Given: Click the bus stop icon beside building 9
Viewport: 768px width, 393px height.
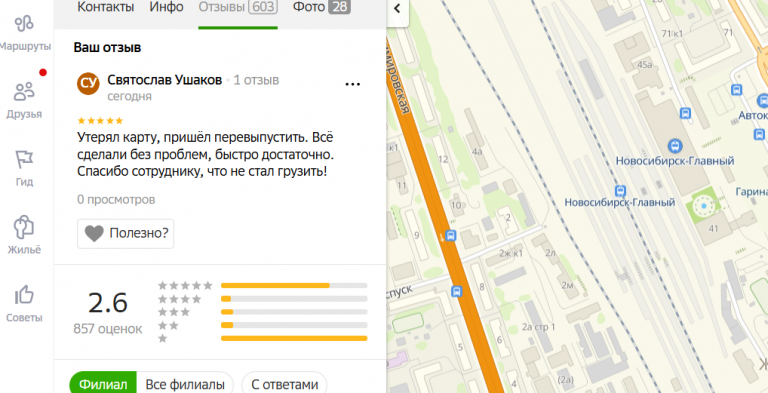Looking at the screenshot, I should 451,236.
